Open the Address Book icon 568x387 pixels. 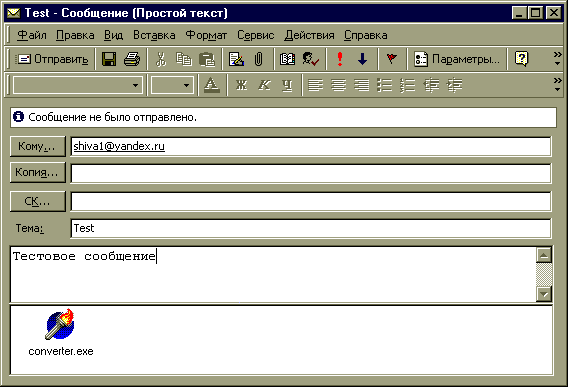pyautogui.click(x=287, y=59)
